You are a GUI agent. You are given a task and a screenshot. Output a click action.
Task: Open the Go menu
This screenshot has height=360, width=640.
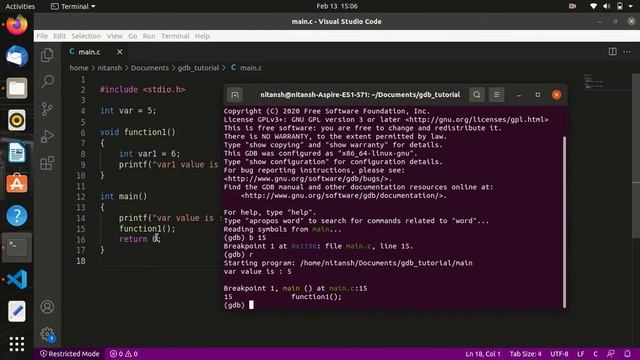point(133,36)
